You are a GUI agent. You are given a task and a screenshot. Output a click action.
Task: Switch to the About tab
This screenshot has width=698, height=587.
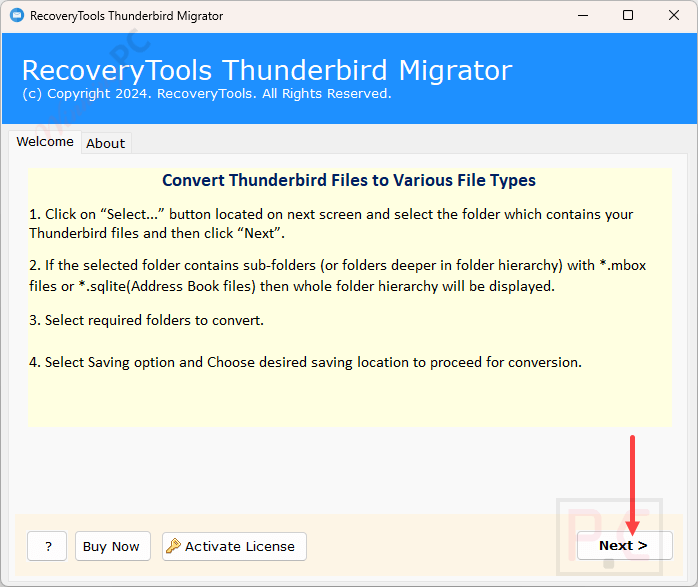click(x=106, y=143)
